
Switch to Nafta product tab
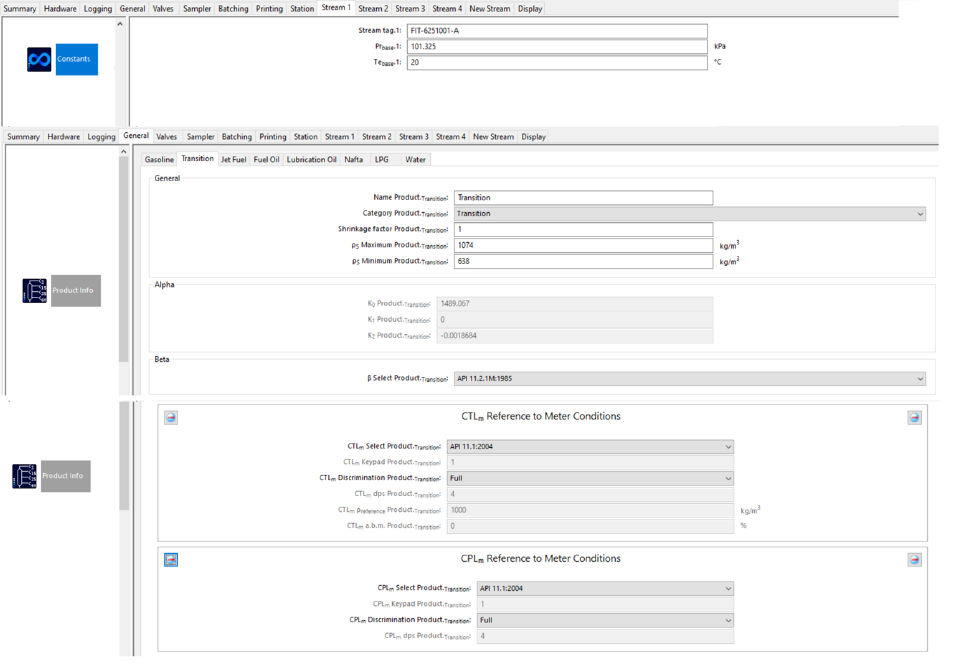pos(353,160)
